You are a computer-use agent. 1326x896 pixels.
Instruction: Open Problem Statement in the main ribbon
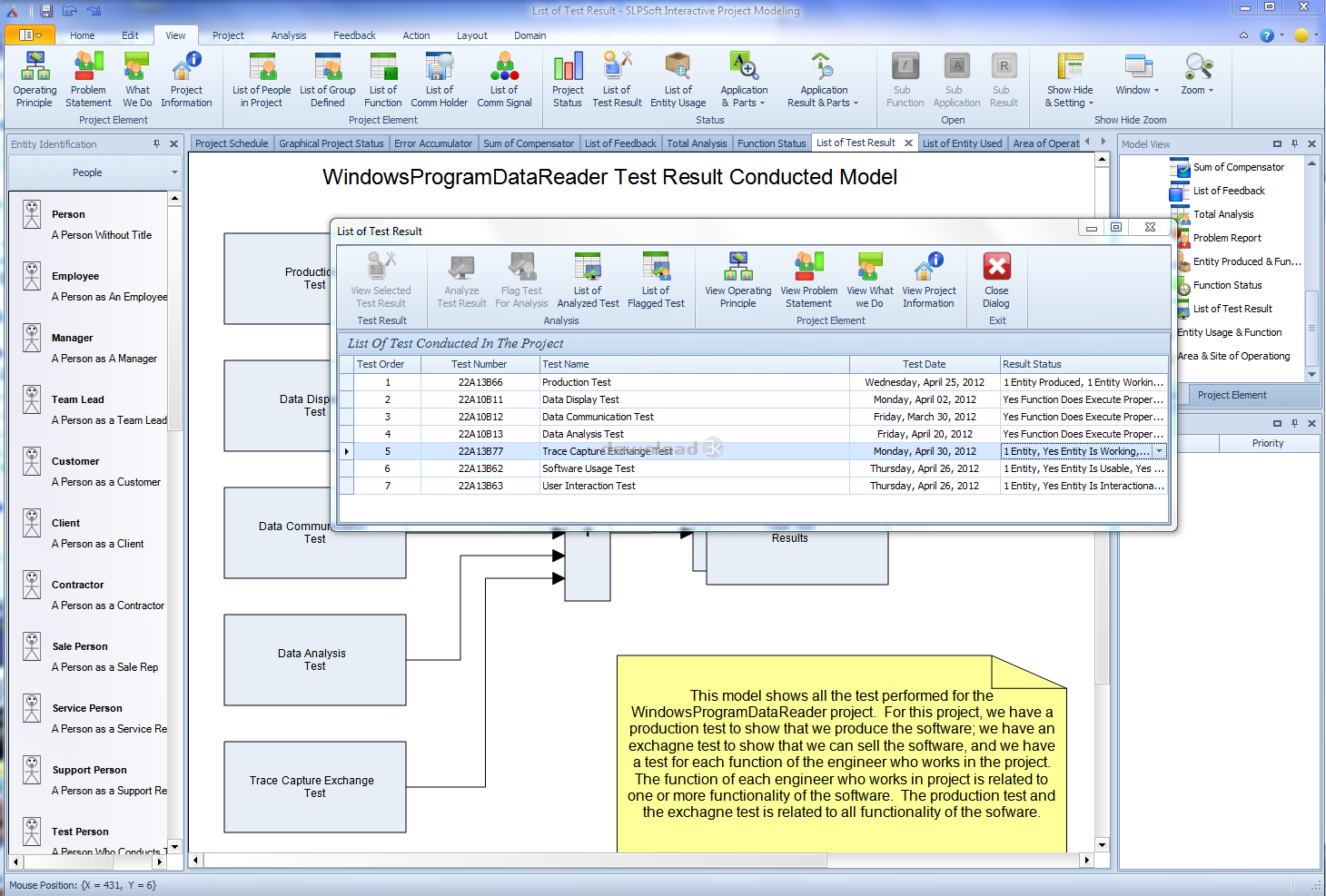pyautogui.click(x=88, y=80)
